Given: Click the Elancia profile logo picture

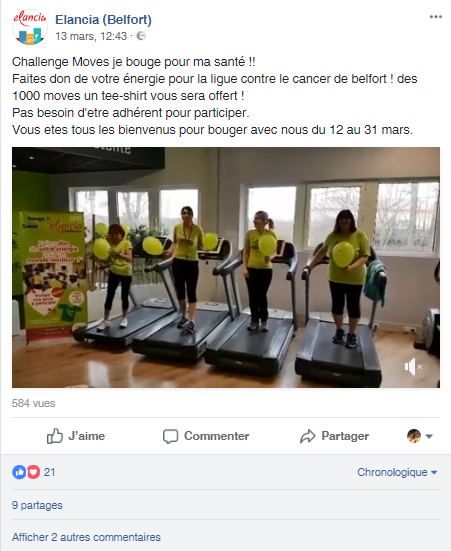Looking at the screenshot, I should tap(30, 27).
